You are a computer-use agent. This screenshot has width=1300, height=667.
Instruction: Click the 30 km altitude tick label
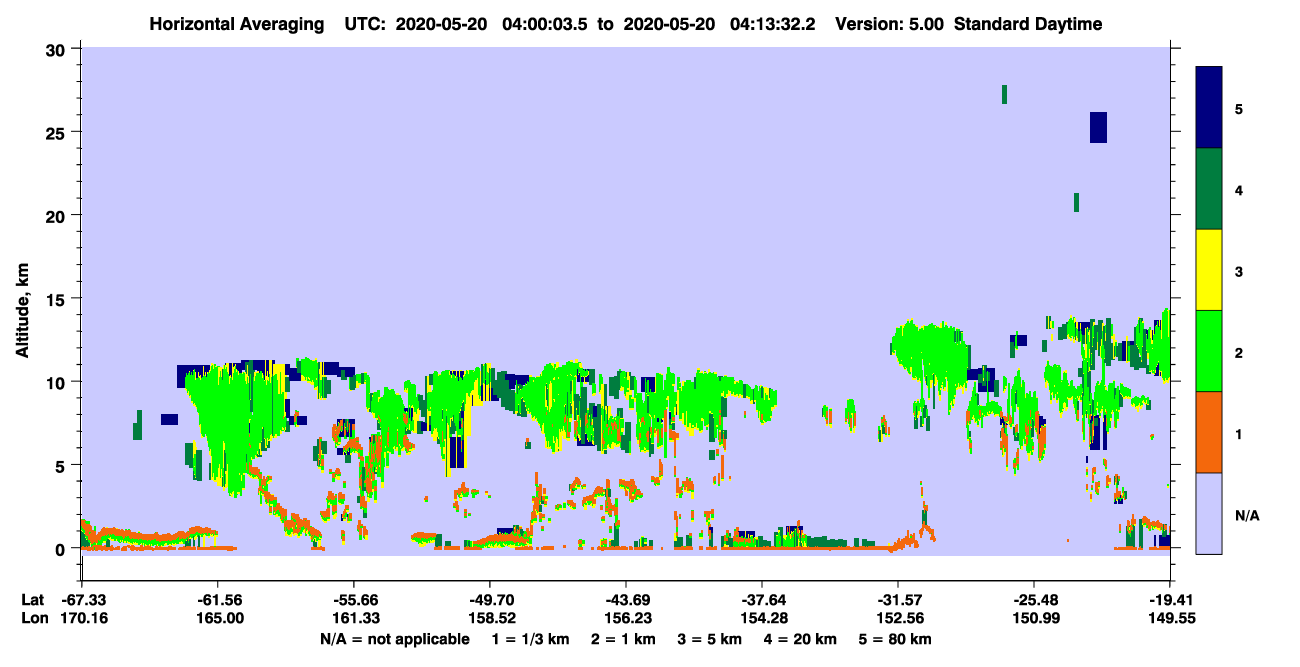(57, 49)
